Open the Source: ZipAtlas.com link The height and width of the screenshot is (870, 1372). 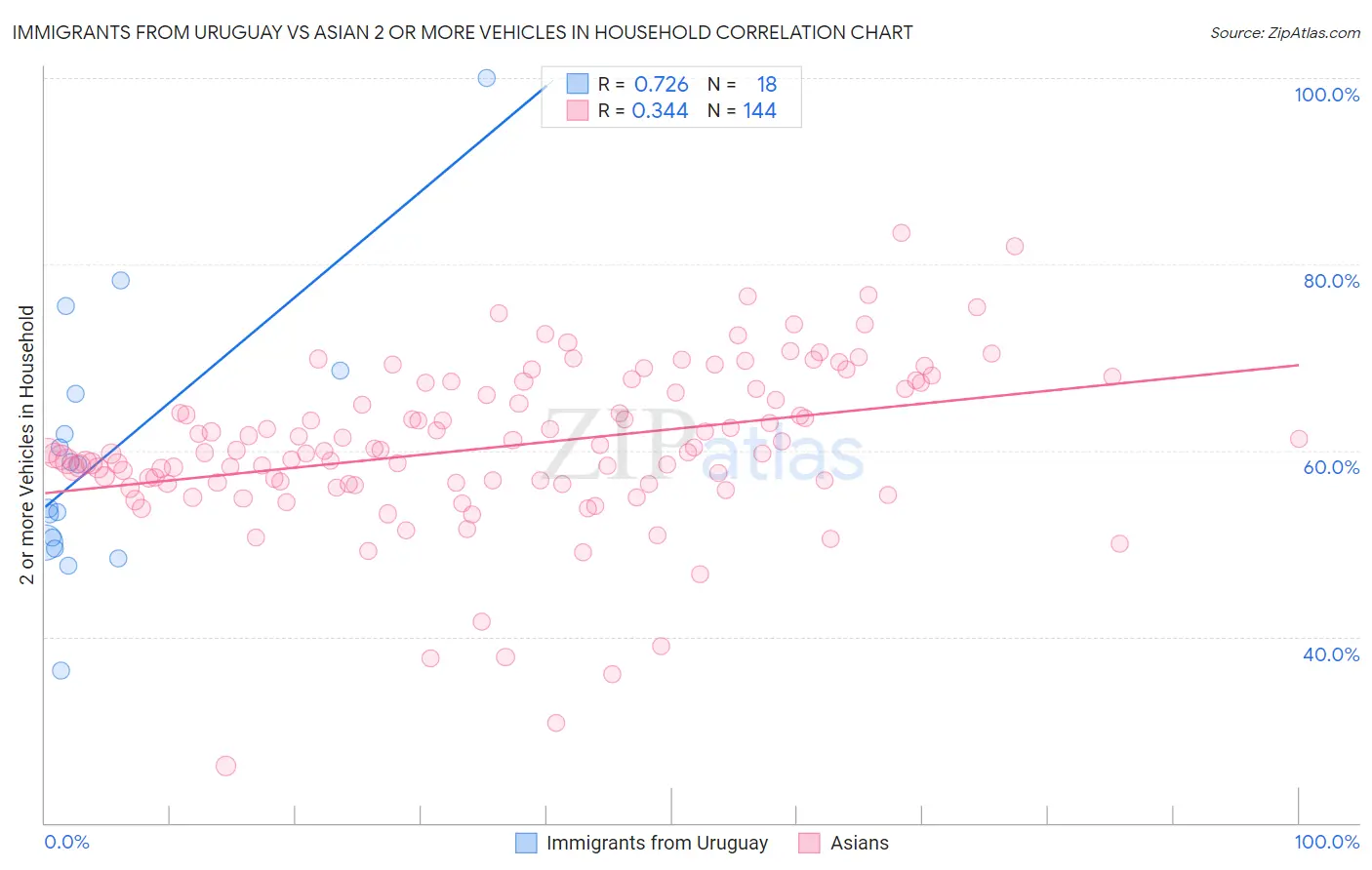pyautogui.click(x=1285, y=32)
